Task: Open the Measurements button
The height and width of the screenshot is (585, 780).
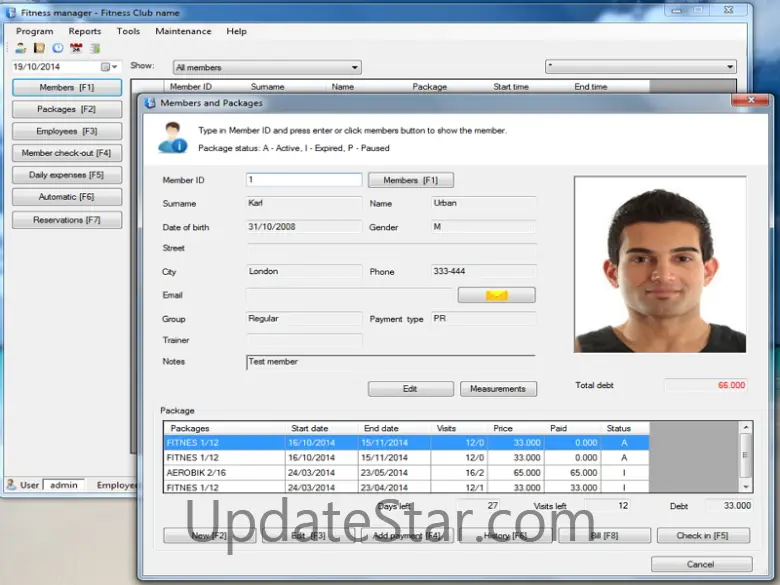Action: click(x=498, y=389)
